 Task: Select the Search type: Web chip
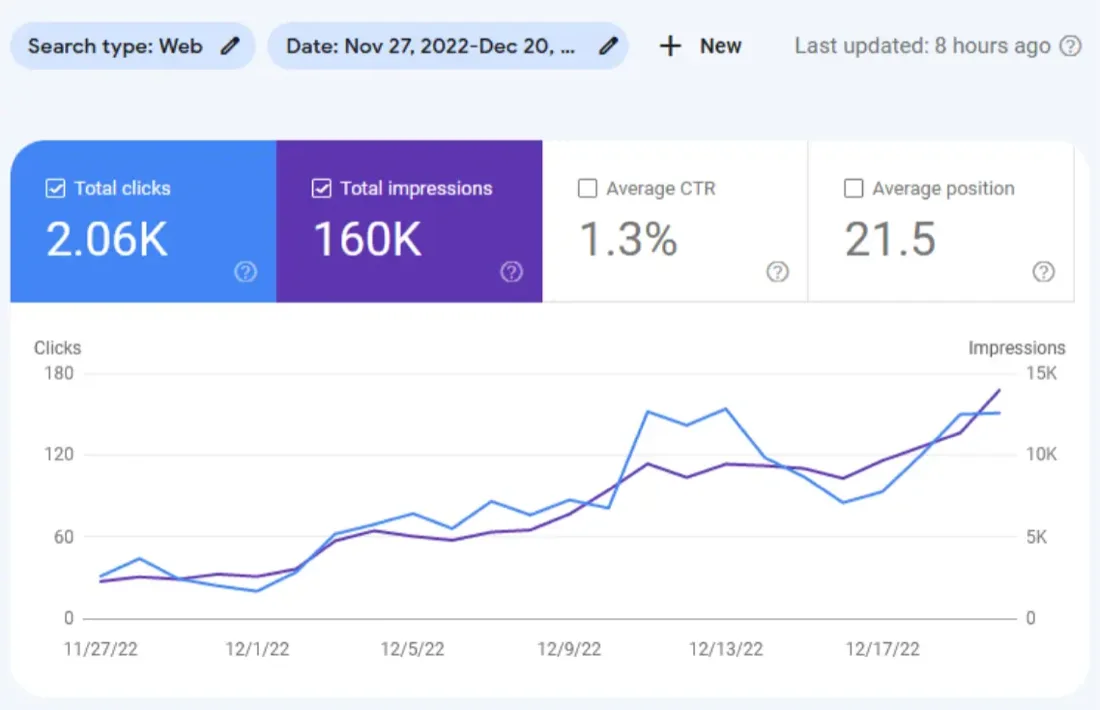[133, 46]
